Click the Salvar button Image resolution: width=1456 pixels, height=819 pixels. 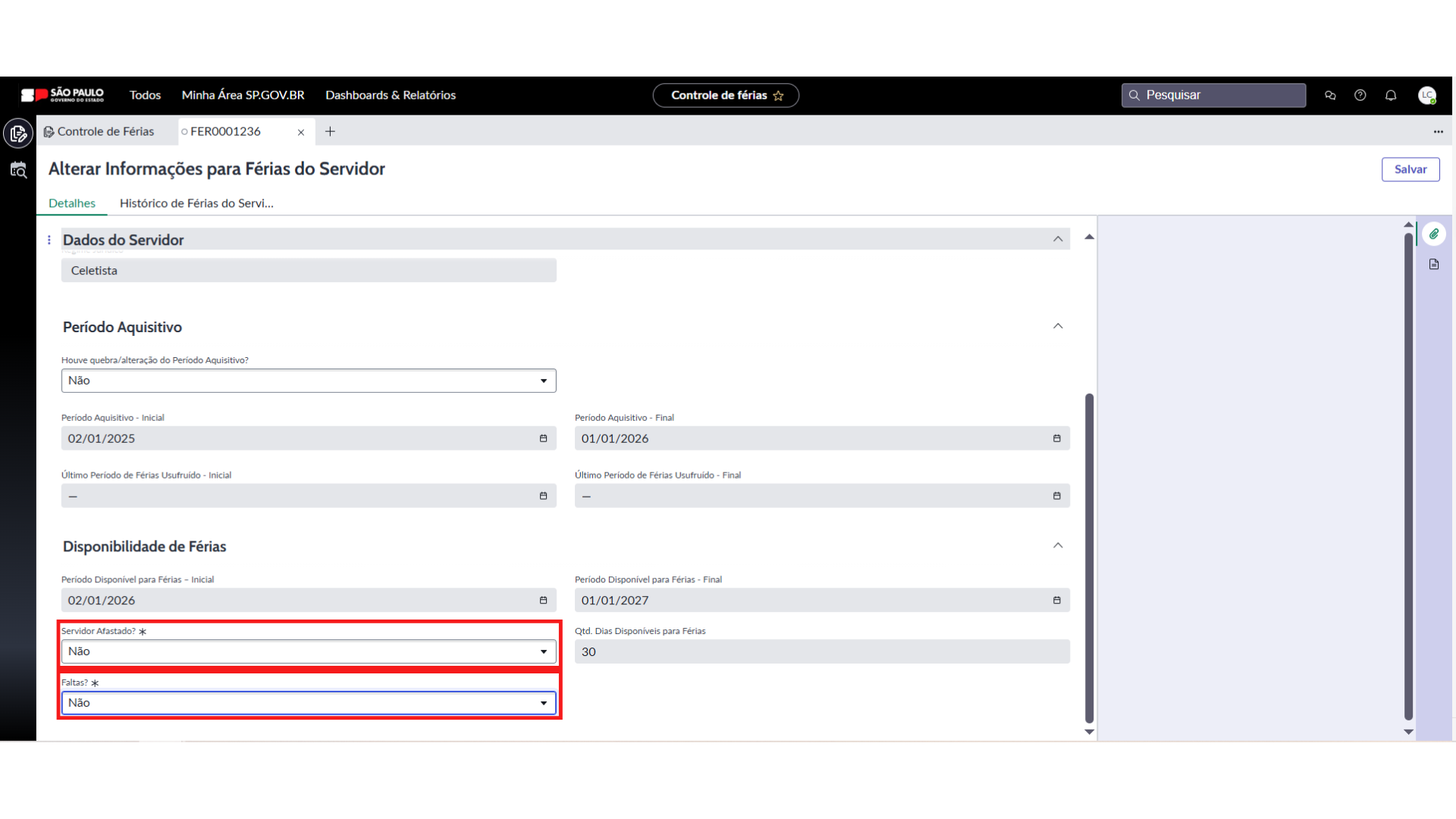[1410, 170]
